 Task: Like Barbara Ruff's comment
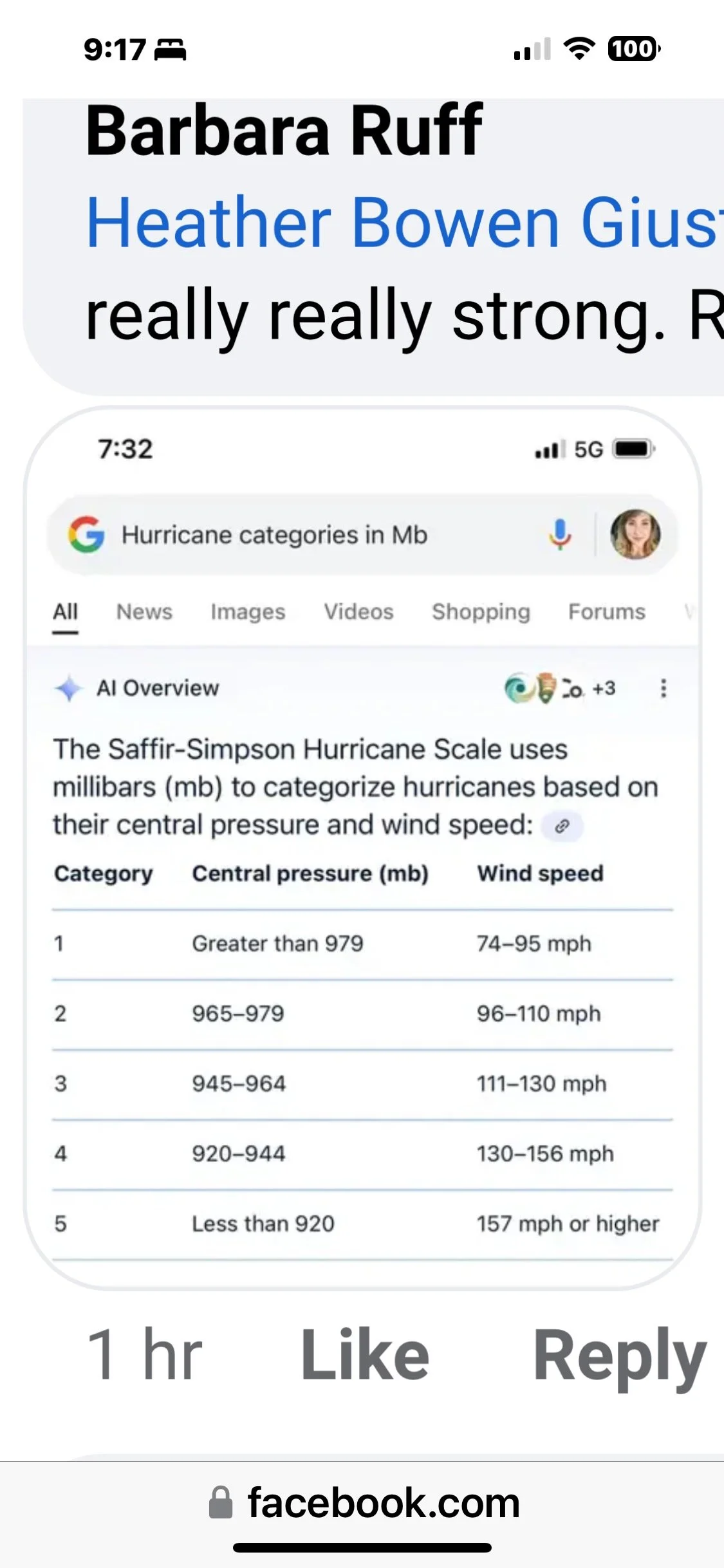point(365,1355)
